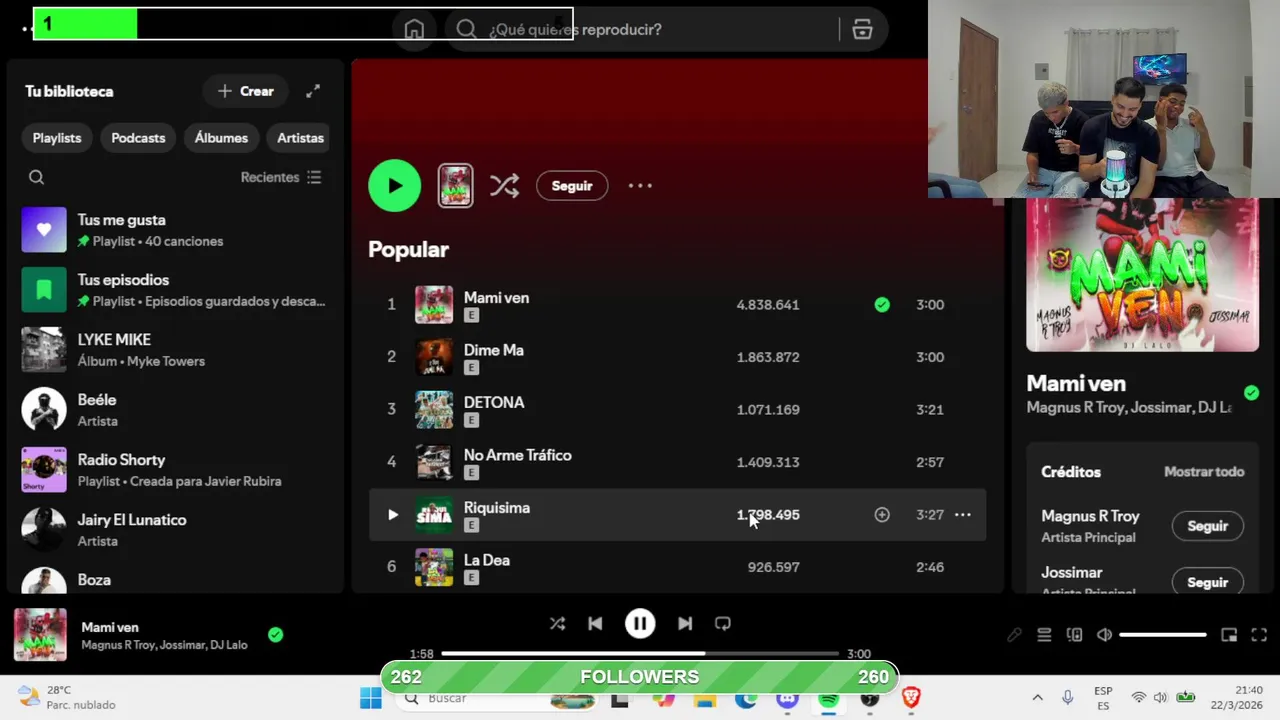Mute volume speaker icon in player

click(1104, 635)
